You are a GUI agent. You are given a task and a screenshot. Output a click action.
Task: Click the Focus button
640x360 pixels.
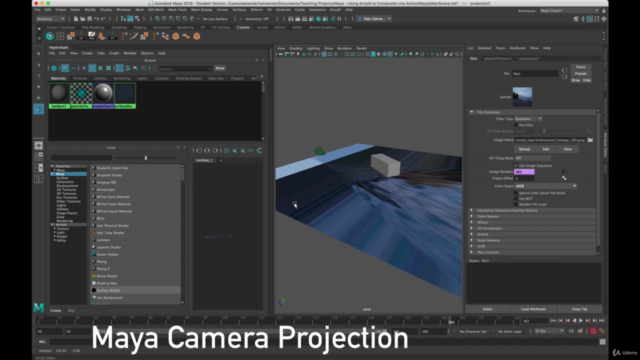pyautogui.click(x=581, y=67)
